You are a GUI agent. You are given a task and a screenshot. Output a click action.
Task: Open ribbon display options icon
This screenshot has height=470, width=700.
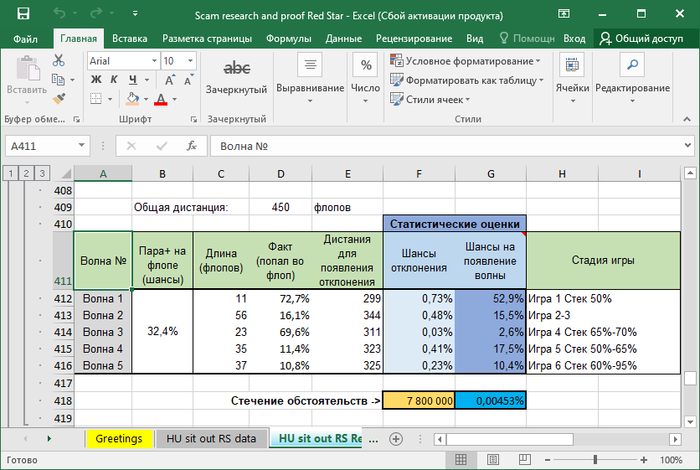pos(564,13)
